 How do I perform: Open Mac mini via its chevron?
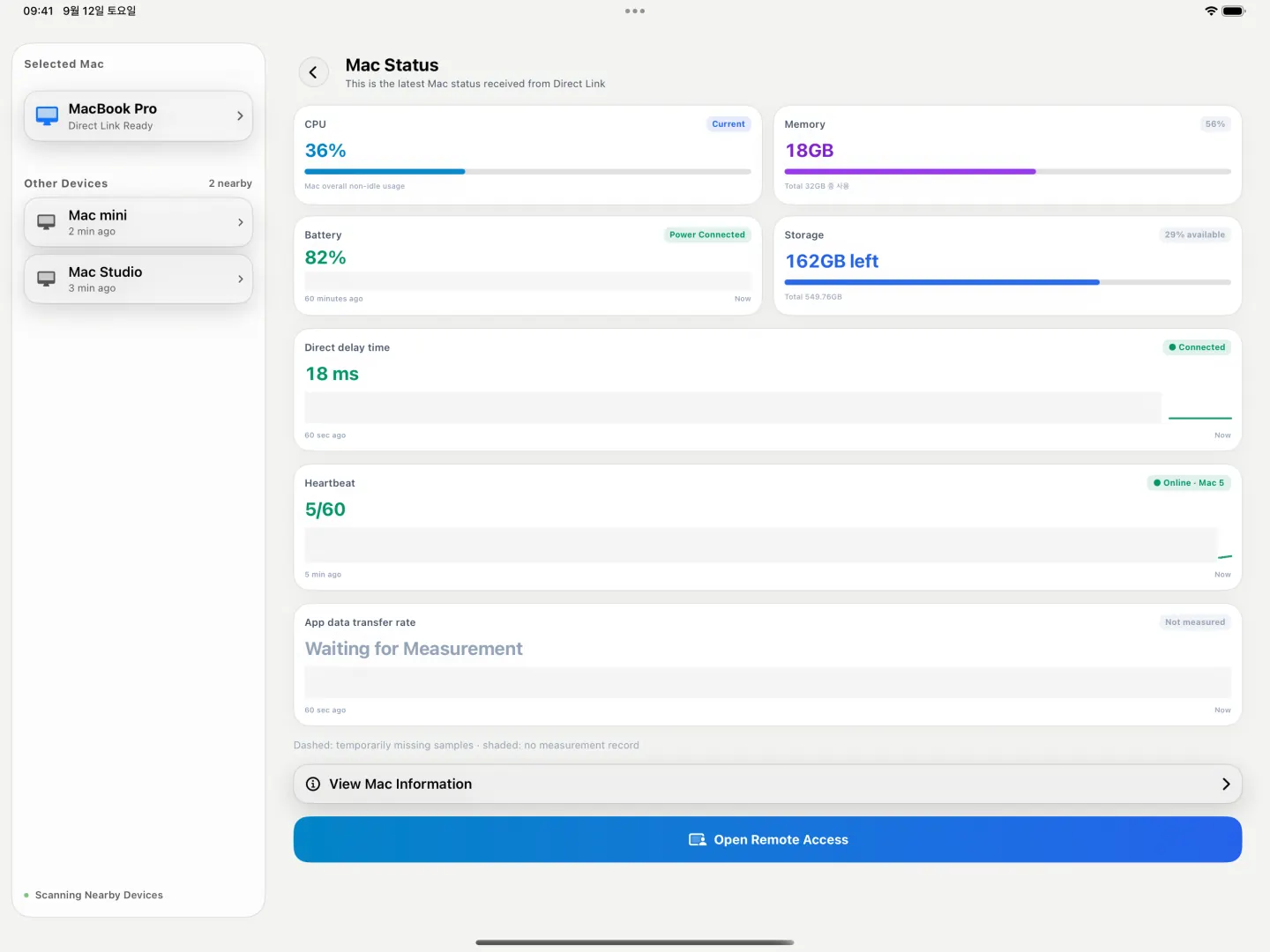pyautogui.click(x=240, y=222)
